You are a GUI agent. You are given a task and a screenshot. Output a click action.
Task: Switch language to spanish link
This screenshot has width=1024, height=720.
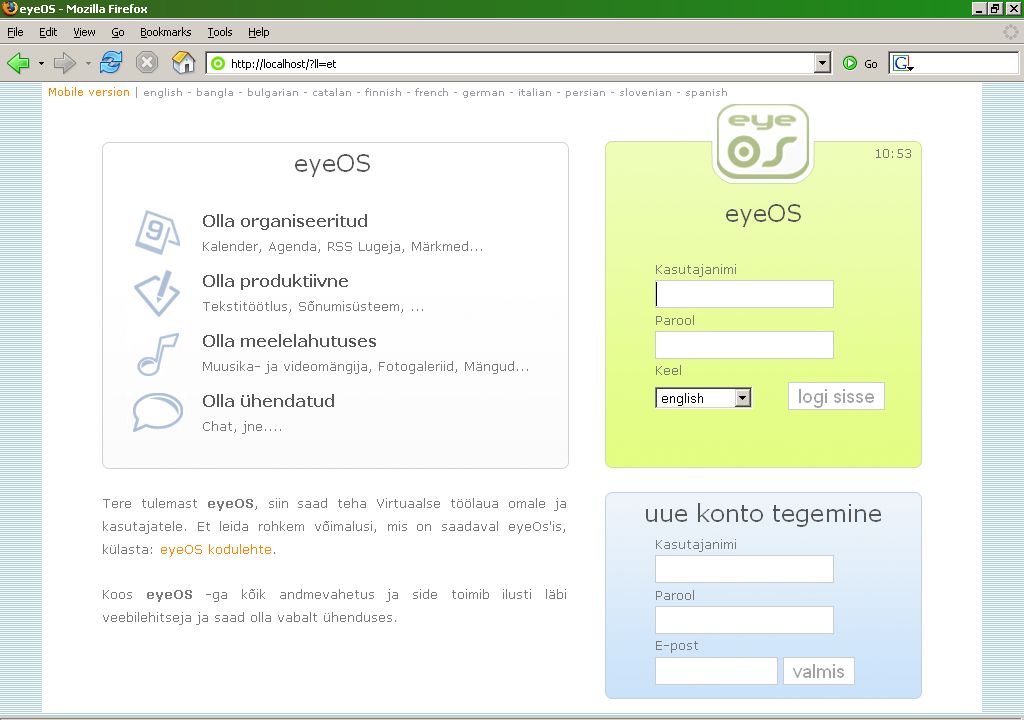pyautogui.click(x=706, y=93)
